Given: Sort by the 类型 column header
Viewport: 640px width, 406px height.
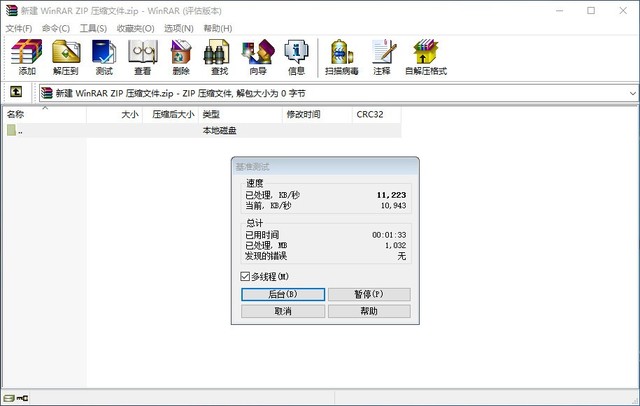Looking at the screenshot, I should pyautogui.click(x=240, y=114).
